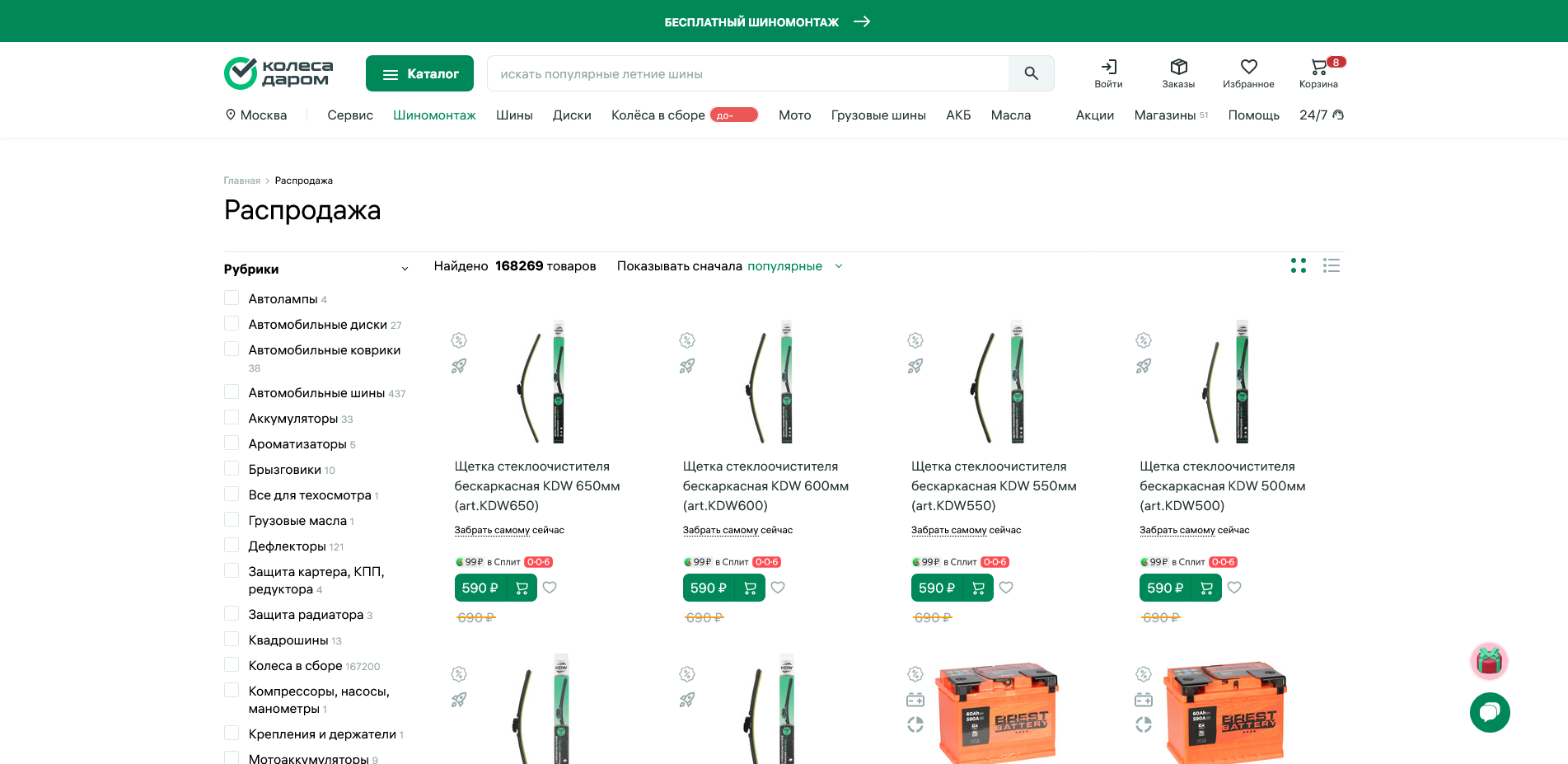Click in the tire search field
This screenshot has height=764, width=1568.
(747, 73)
